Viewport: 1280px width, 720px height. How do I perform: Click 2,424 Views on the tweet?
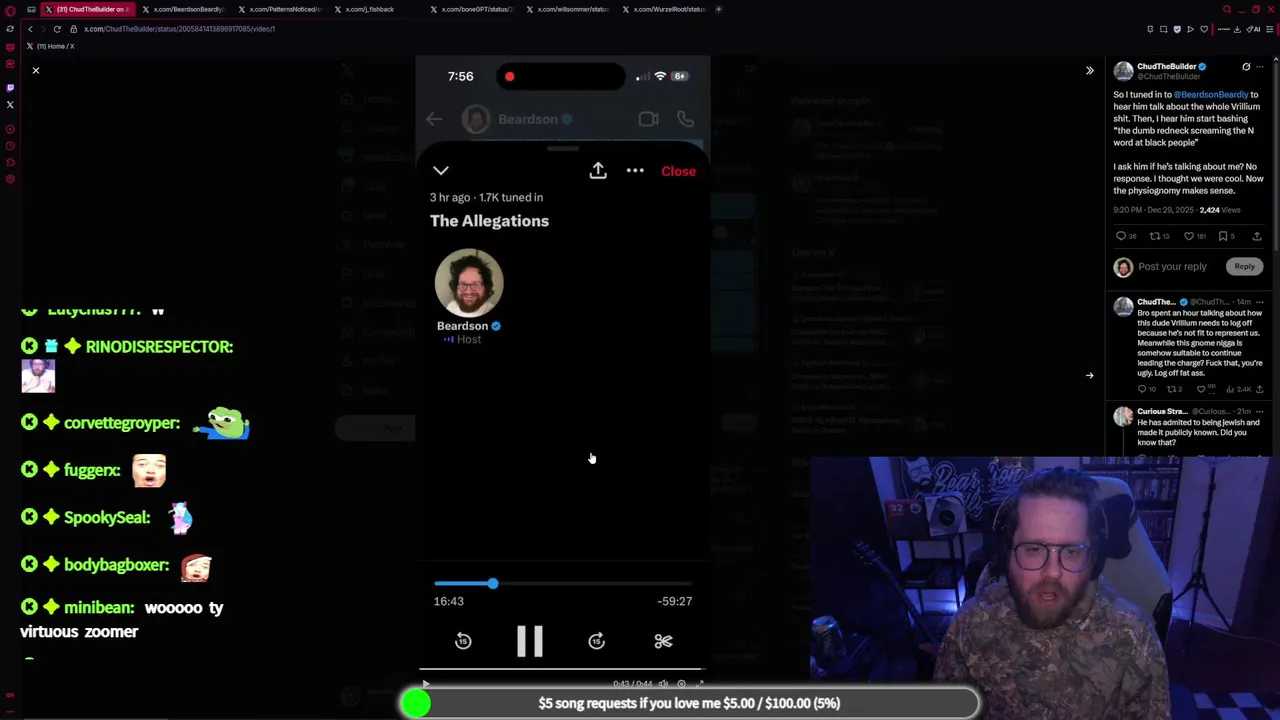pyautogui.click(x=1220, y=210)
